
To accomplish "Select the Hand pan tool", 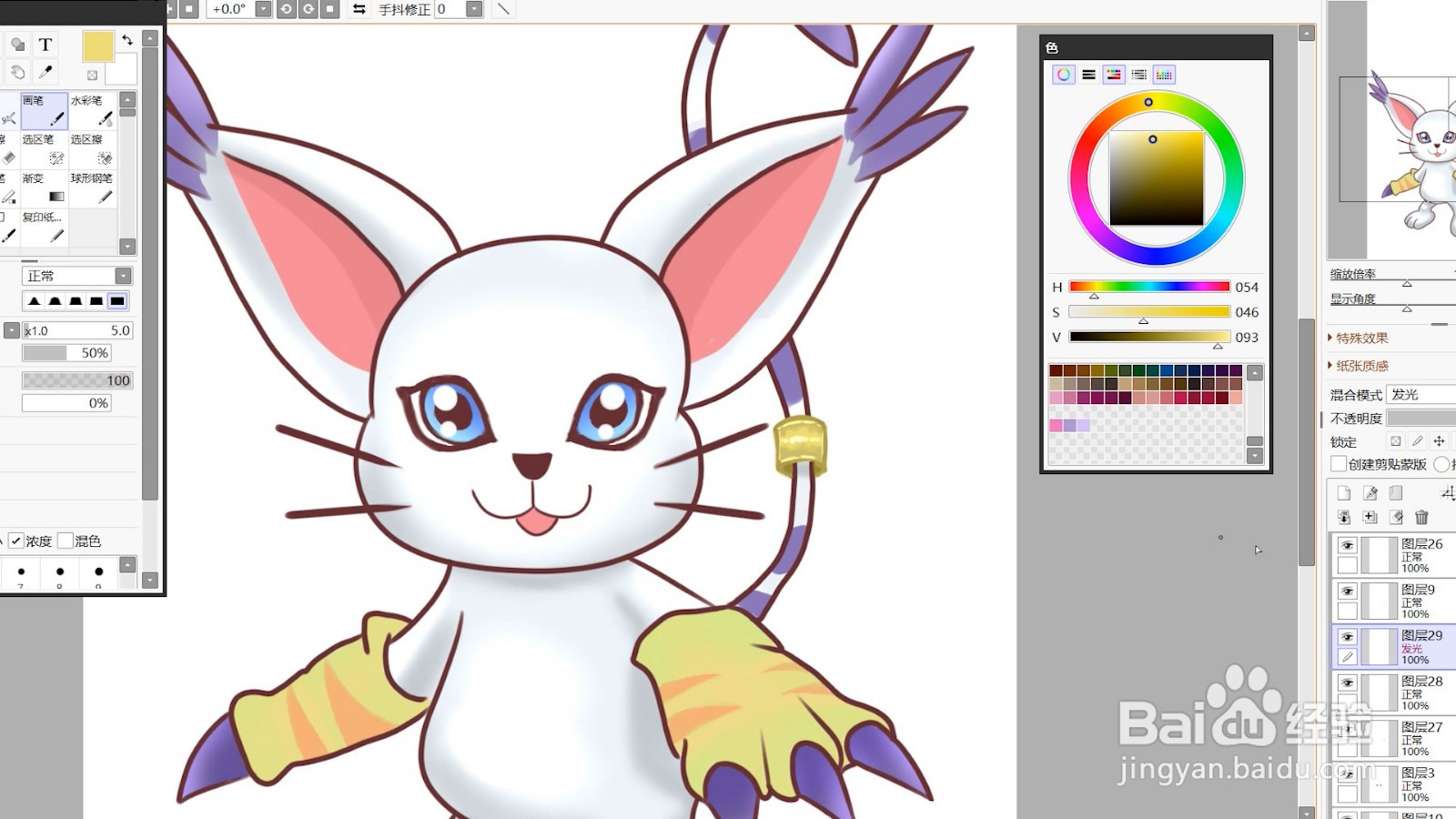I will click(17, 72).
